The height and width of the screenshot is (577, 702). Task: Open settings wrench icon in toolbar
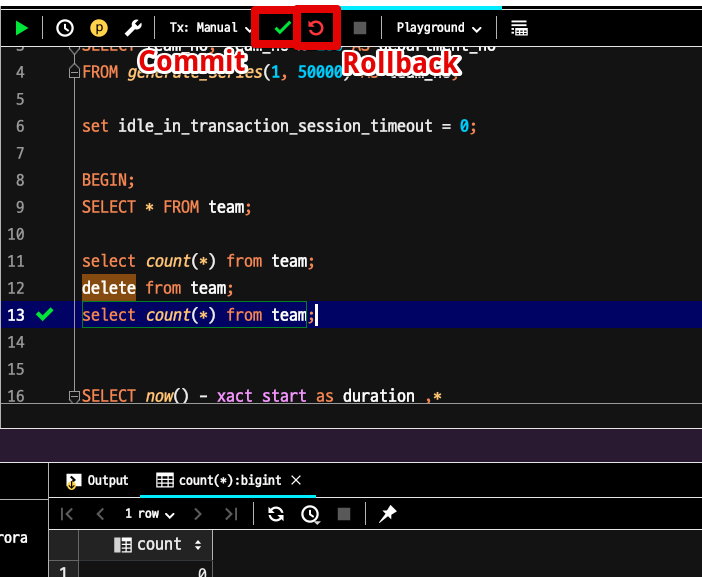[x=133, y=28]
